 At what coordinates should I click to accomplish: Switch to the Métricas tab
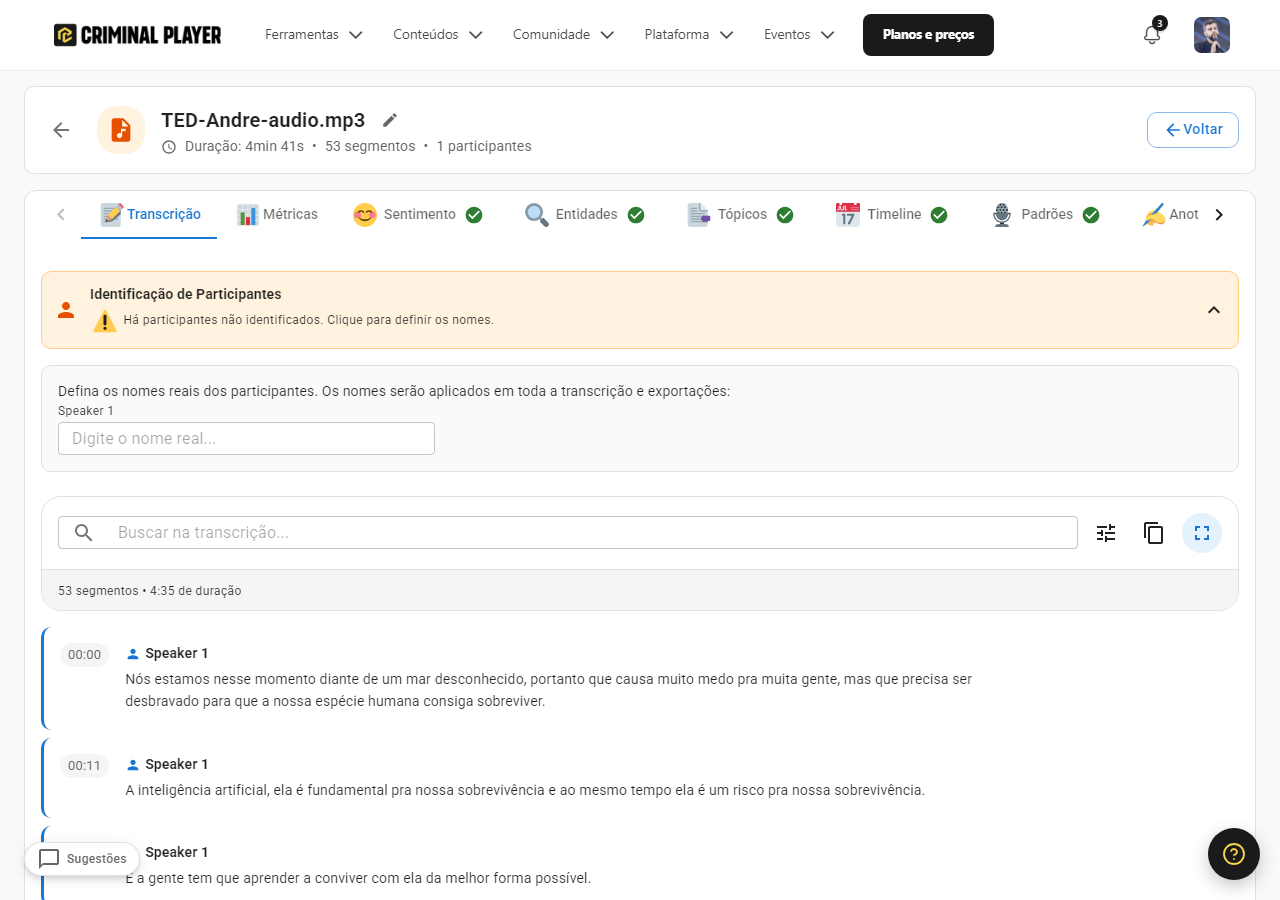277,215
